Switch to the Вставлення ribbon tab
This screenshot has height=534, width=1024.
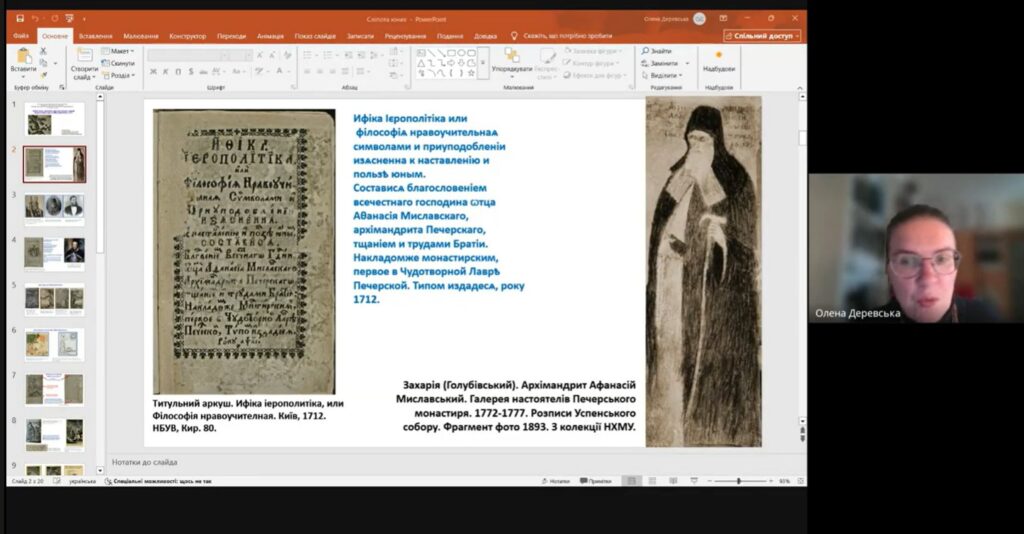95,36
